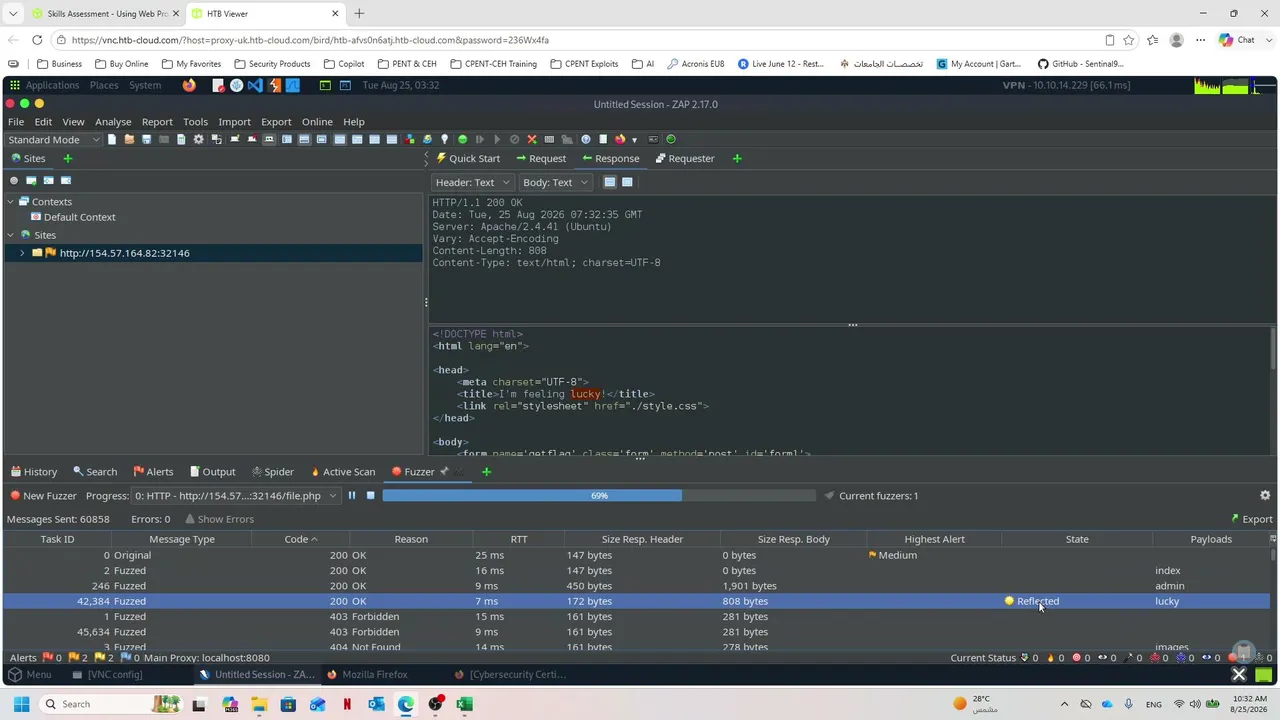1280x720 pixels.
Task: Click the browser address bar URL
Action: tap(310, 40)
